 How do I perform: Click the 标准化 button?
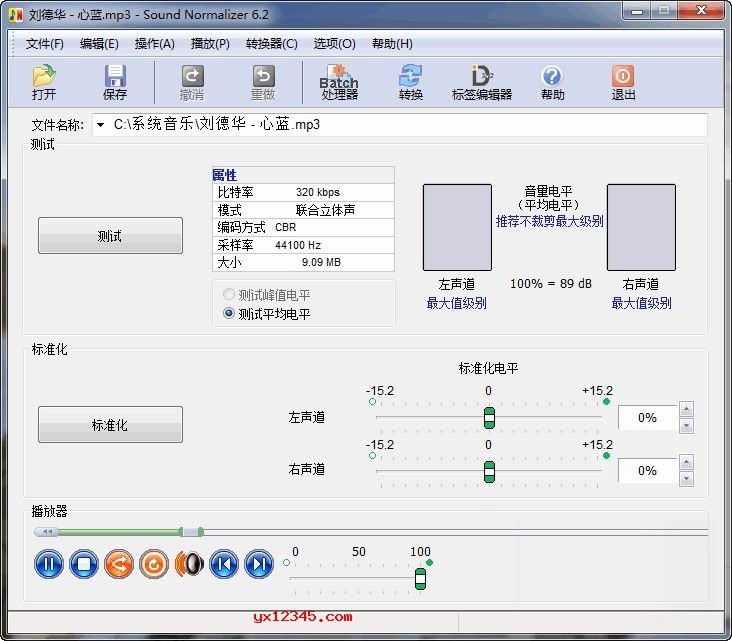pos(110,425)
